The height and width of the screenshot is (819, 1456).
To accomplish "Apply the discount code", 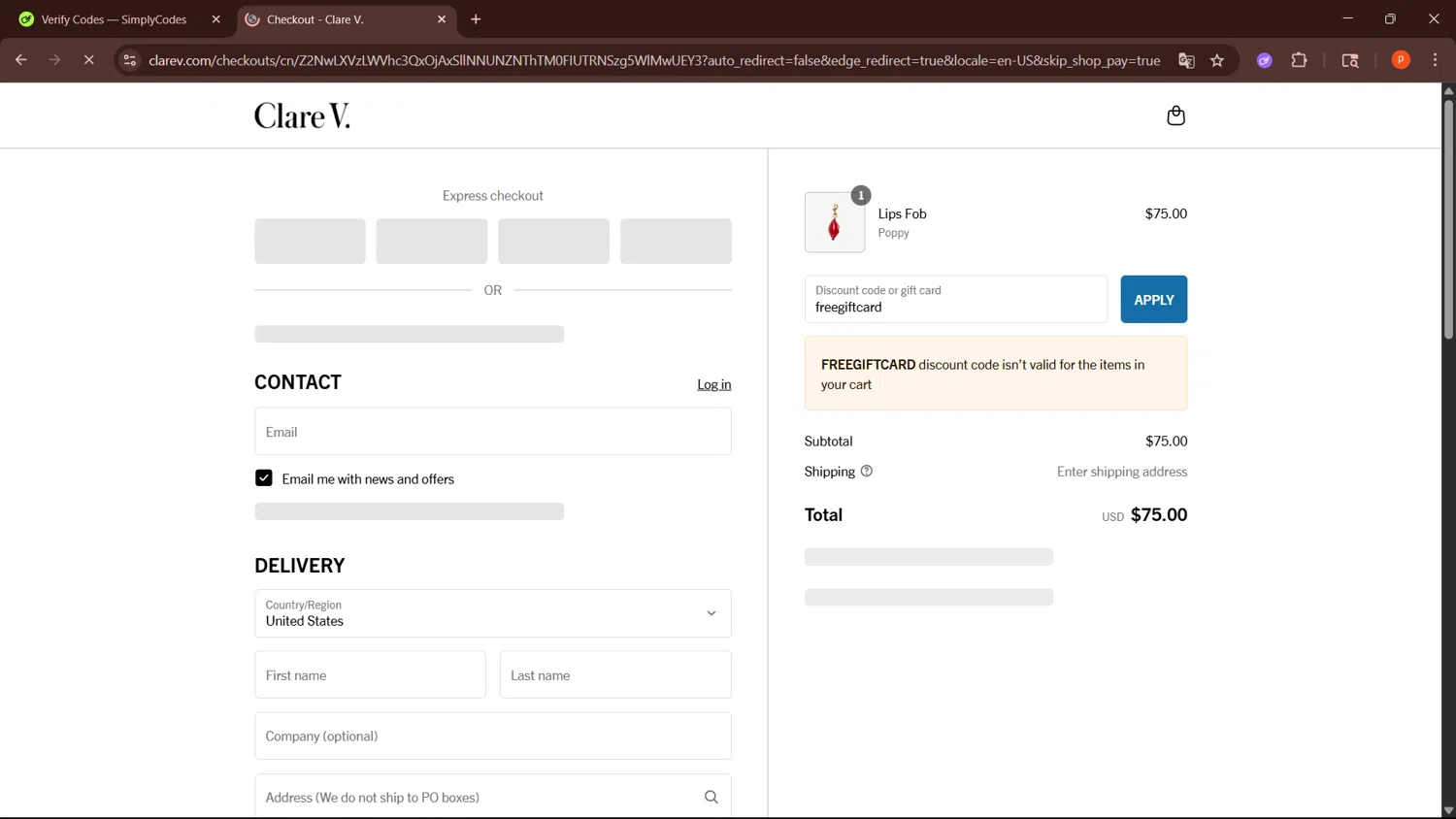I will coord(1153,299).
